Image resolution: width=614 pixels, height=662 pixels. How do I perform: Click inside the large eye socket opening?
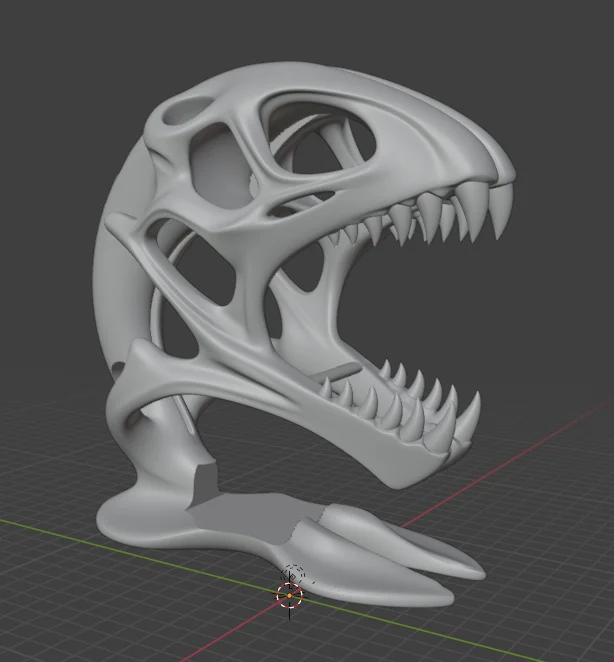pyautogui.click(x=321, y=139)
